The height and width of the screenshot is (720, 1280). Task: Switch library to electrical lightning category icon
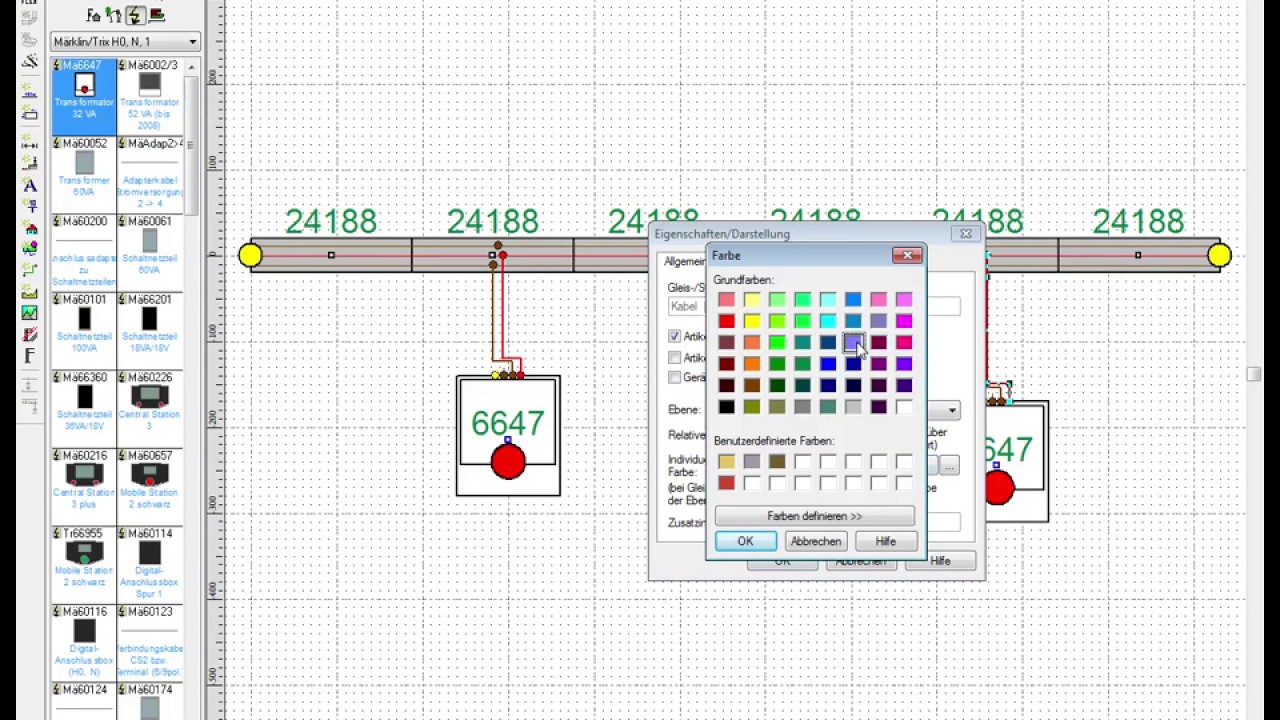[134, 15]
